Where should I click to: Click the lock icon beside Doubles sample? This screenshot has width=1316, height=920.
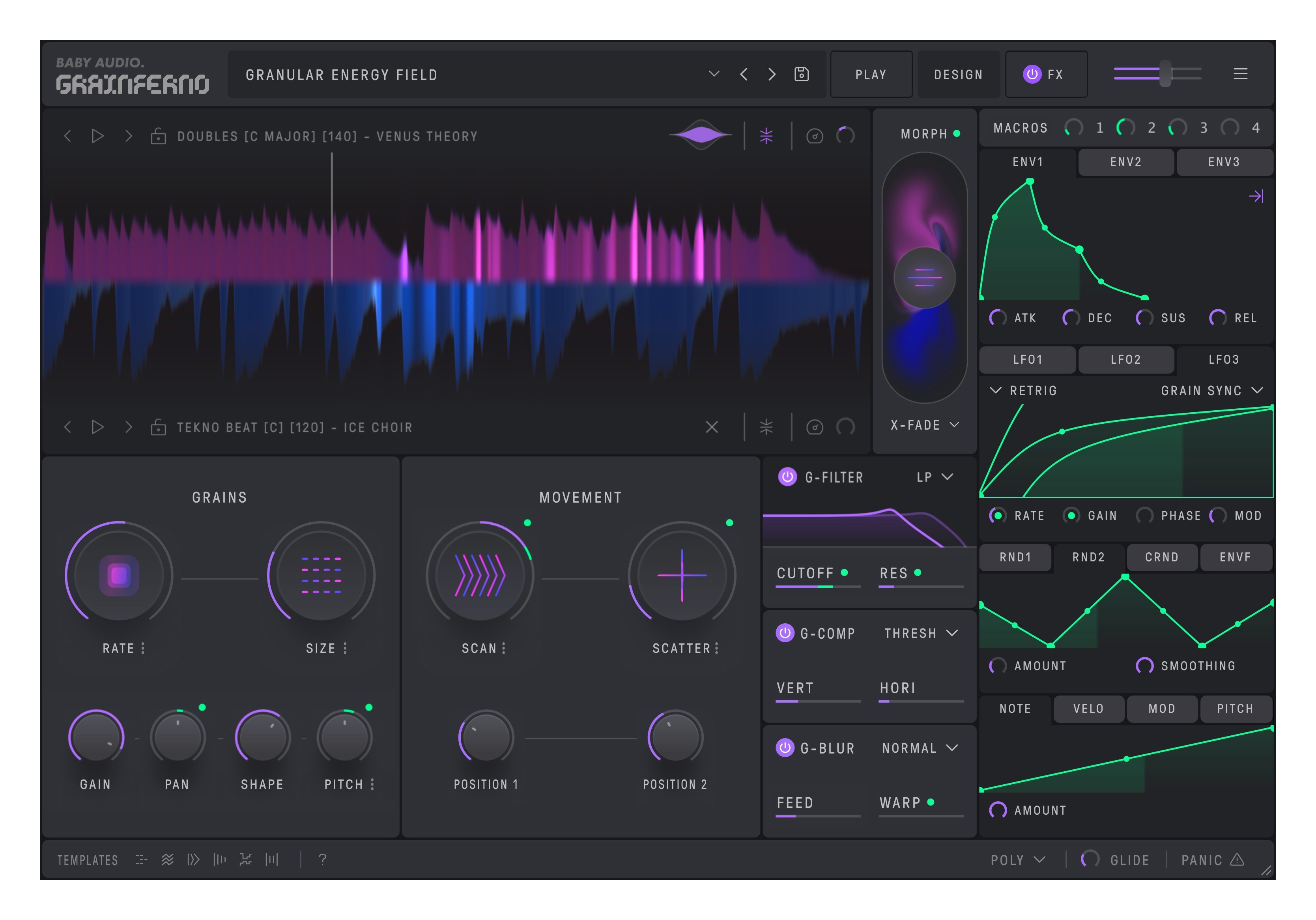point(158,137)
